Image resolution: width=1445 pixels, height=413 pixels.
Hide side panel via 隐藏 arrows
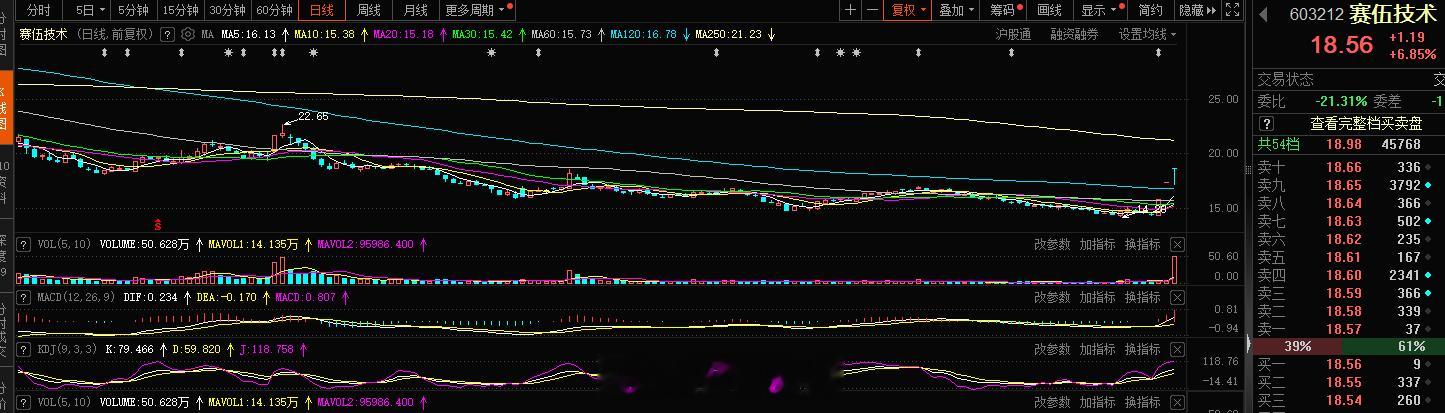click(1197, 10)
